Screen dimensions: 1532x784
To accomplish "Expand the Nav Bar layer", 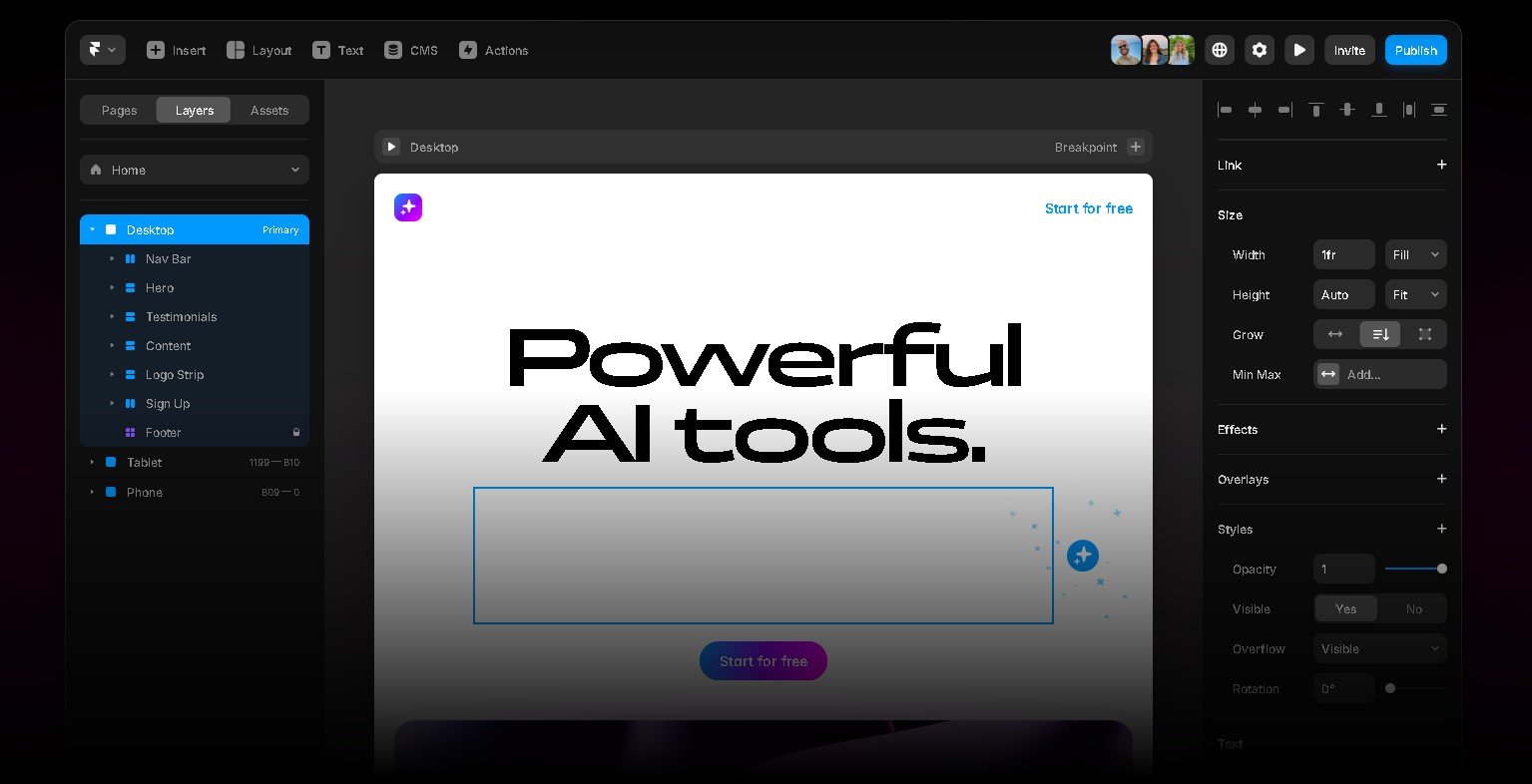I will pyautogui.click(x=112, y=258).
